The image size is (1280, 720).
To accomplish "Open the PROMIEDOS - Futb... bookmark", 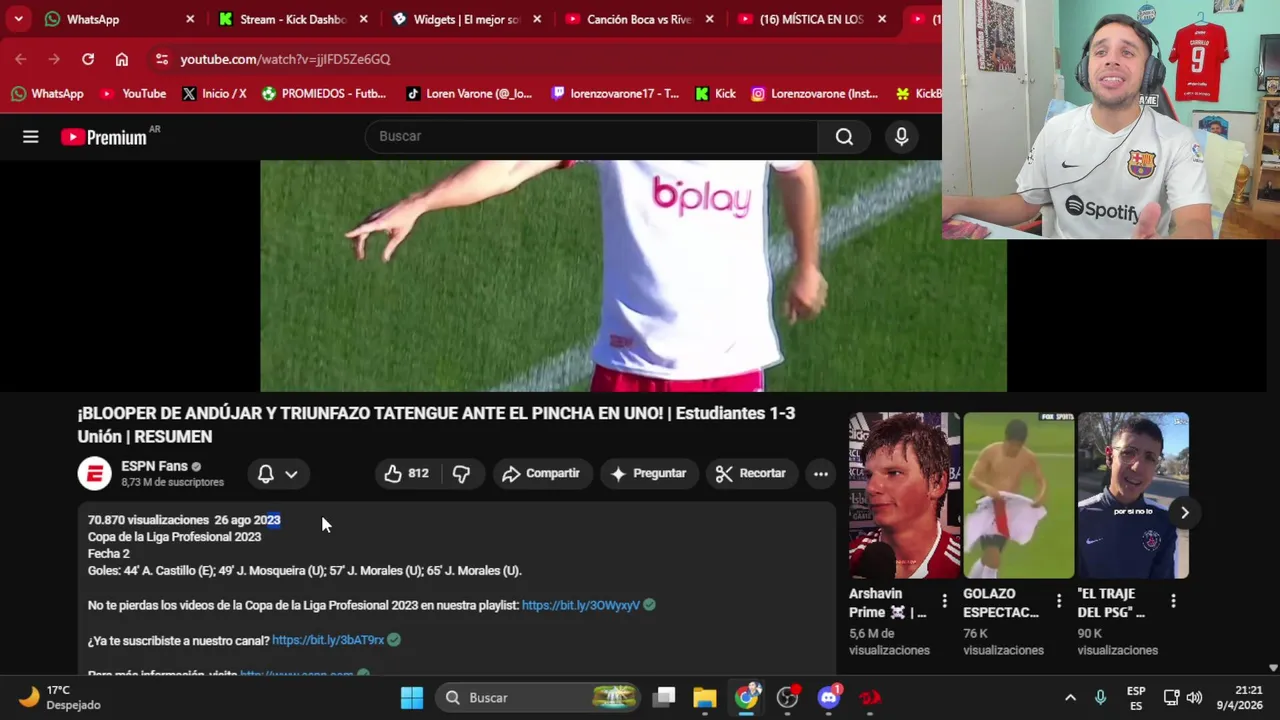I will point(324,94).
